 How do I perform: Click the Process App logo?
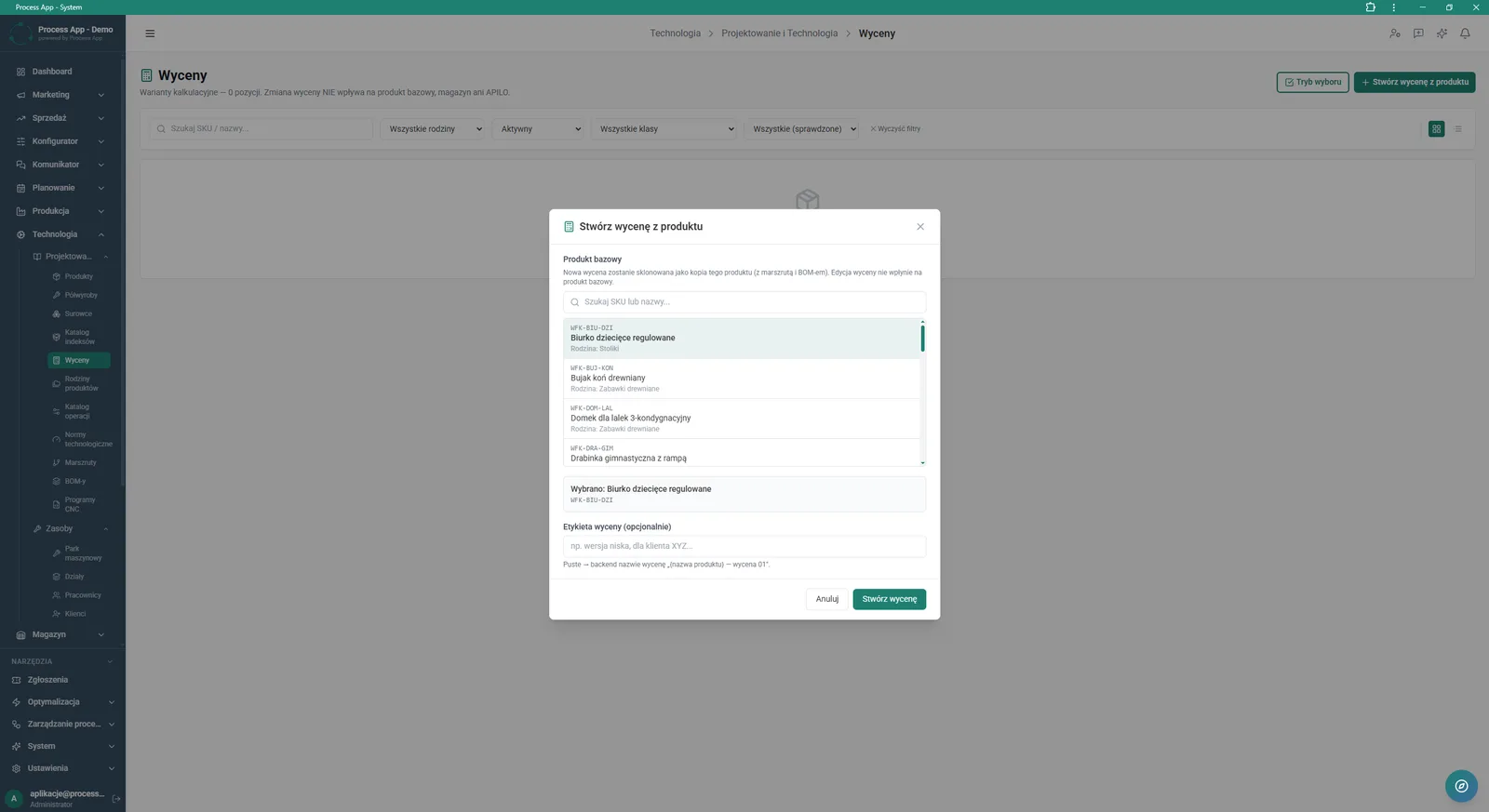tap(20, 33)
